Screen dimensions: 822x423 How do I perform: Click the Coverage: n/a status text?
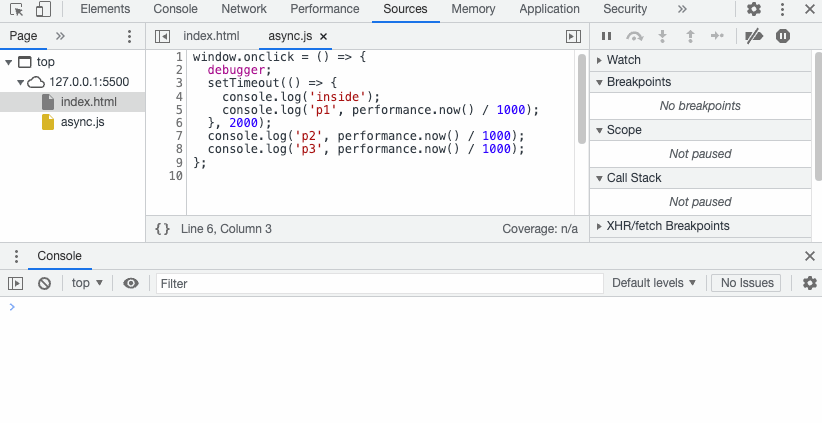click(x=540, y=229)
